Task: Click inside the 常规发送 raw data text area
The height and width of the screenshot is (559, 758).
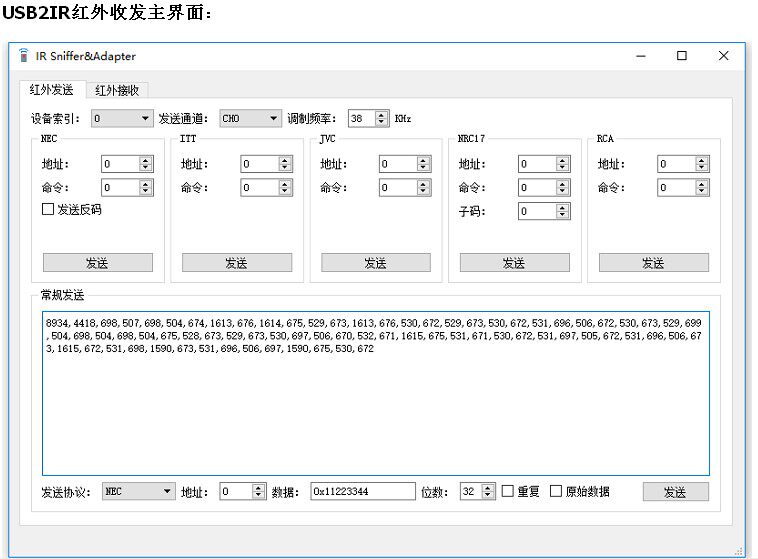Action: (x=376, y=394)
